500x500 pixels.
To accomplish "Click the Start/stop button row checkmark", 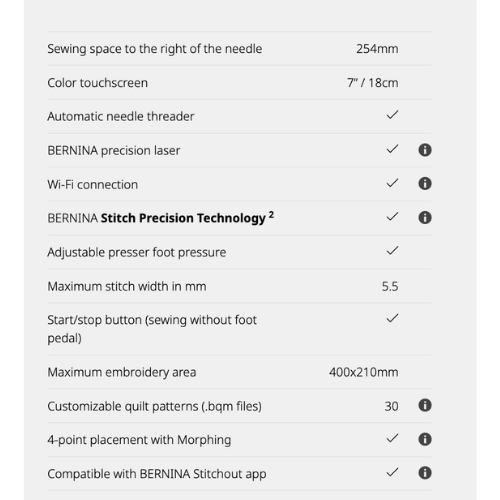I will (392, 318).
